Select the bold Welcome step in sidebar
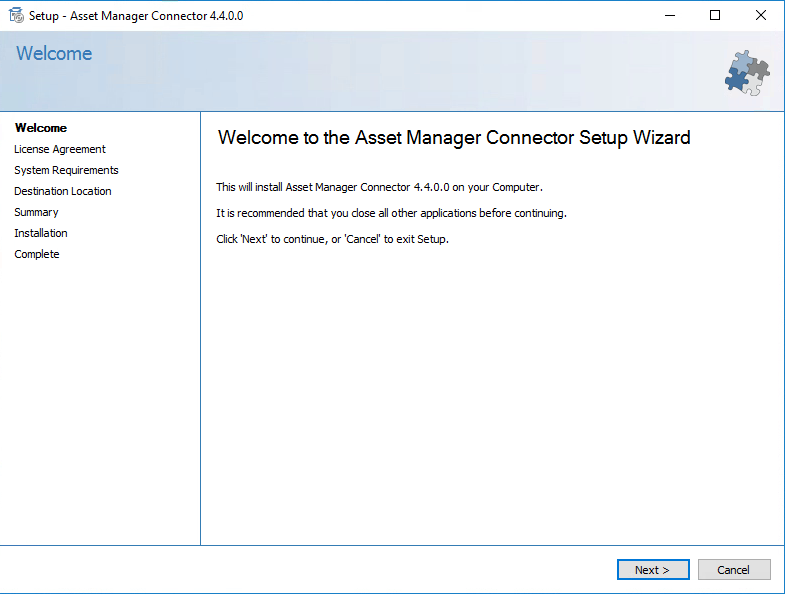The width and height of the screenshot is (785, 594). pos(41,128)
